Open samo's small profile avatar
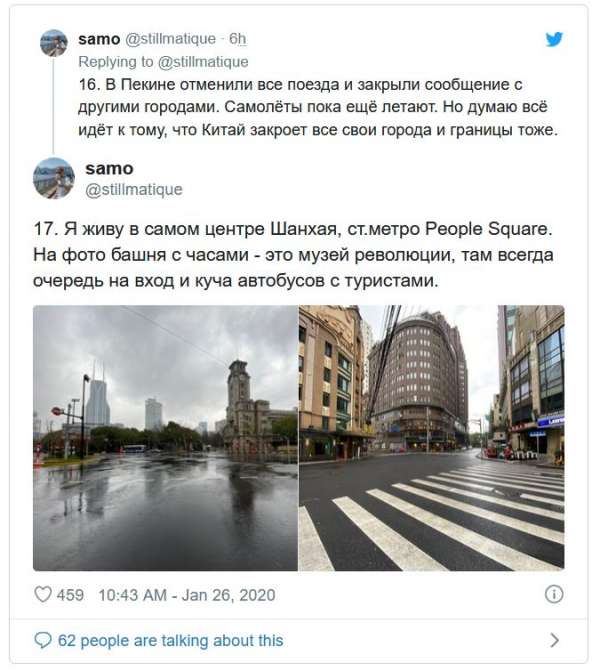 [53, 43]
